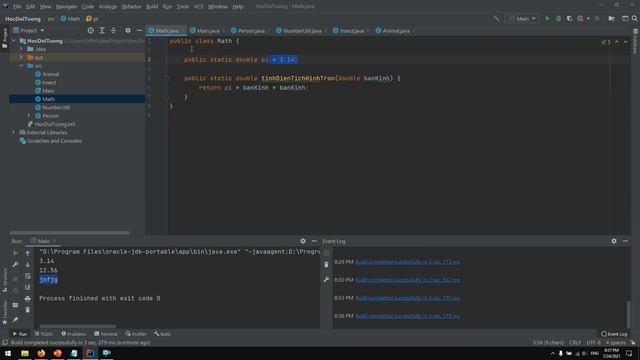Open Project Structure toolbar icon
This screenshot has width=640, height=360.
pyautogui.click(x=611, y=19)
